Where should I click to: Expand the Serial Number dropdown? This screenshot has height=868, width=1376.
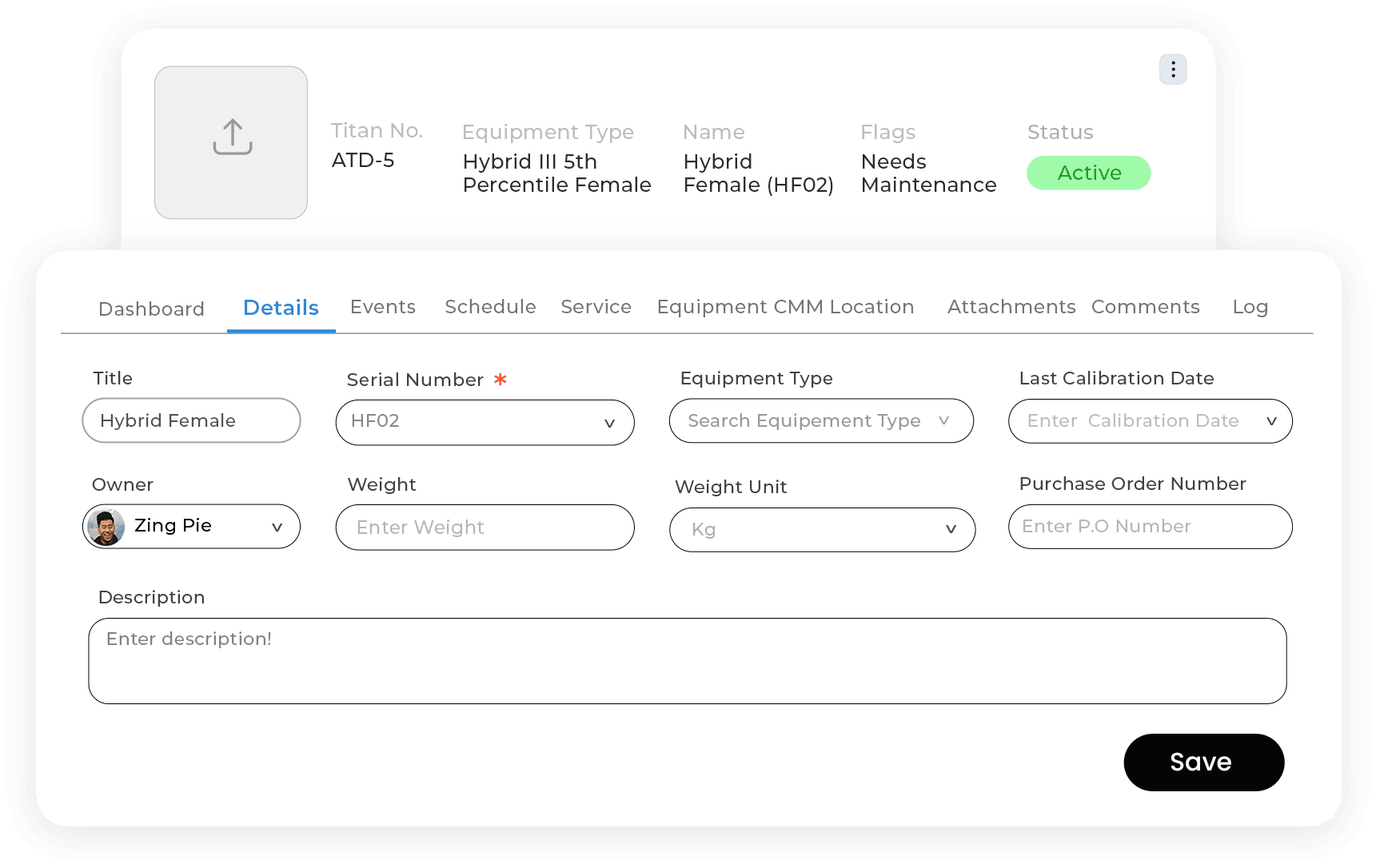coord(609,423)
